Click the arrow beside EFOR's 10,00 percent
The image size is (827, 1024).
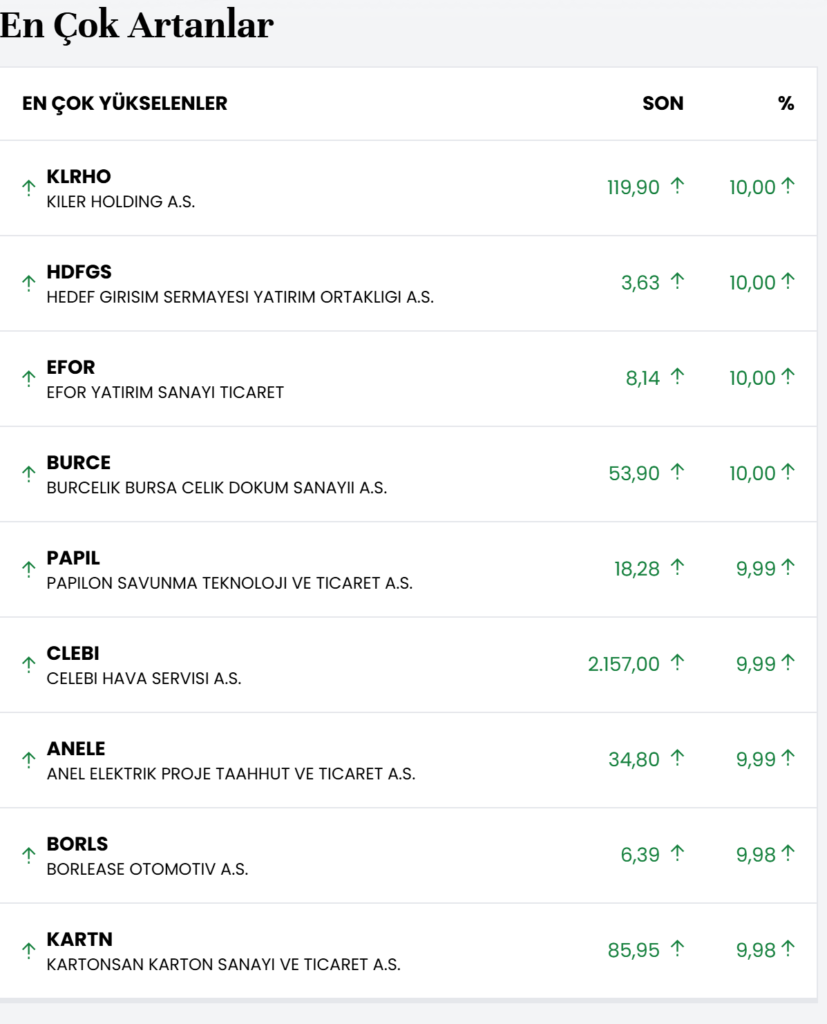pos(788,376)
